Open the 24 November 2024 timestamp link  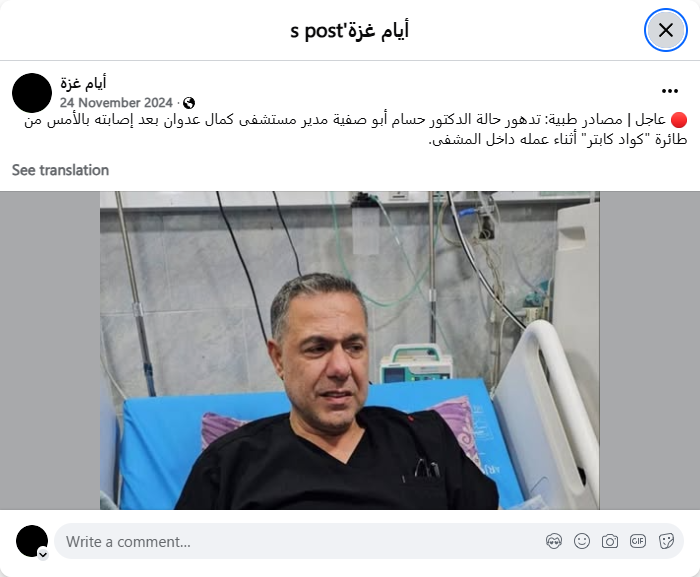click(116, 103)
